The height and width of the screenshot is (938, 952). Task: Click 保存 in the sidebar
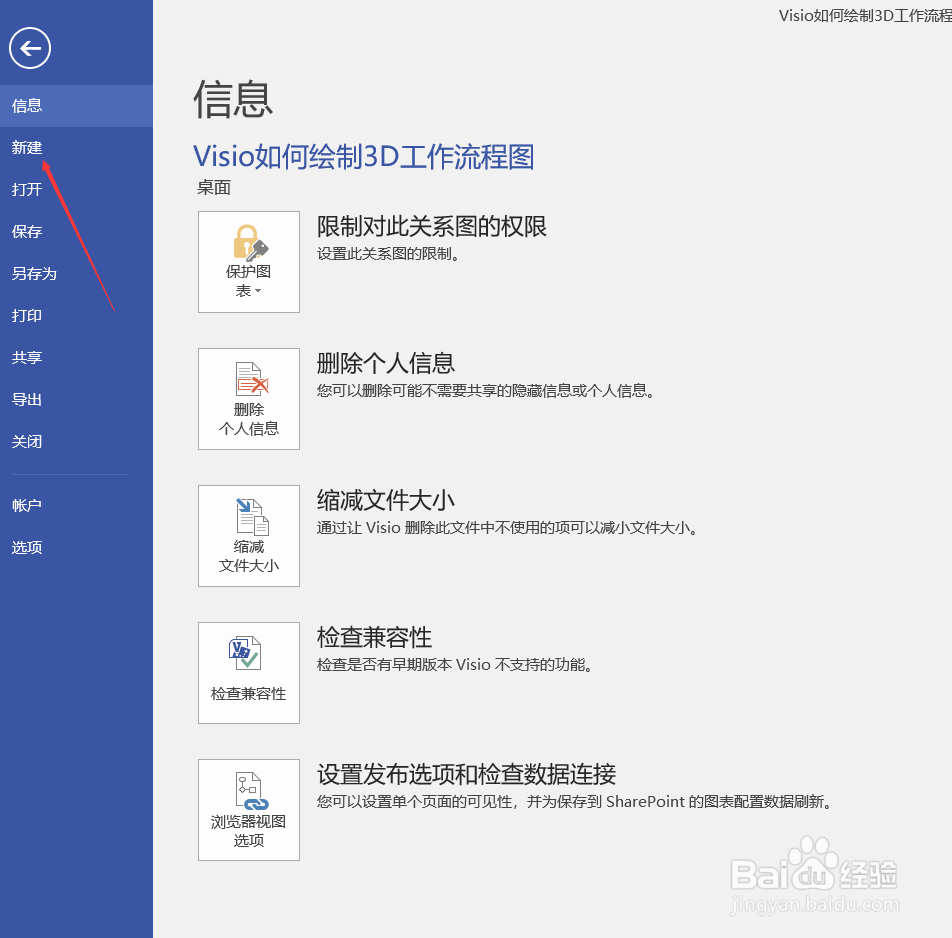pos(76,231)
